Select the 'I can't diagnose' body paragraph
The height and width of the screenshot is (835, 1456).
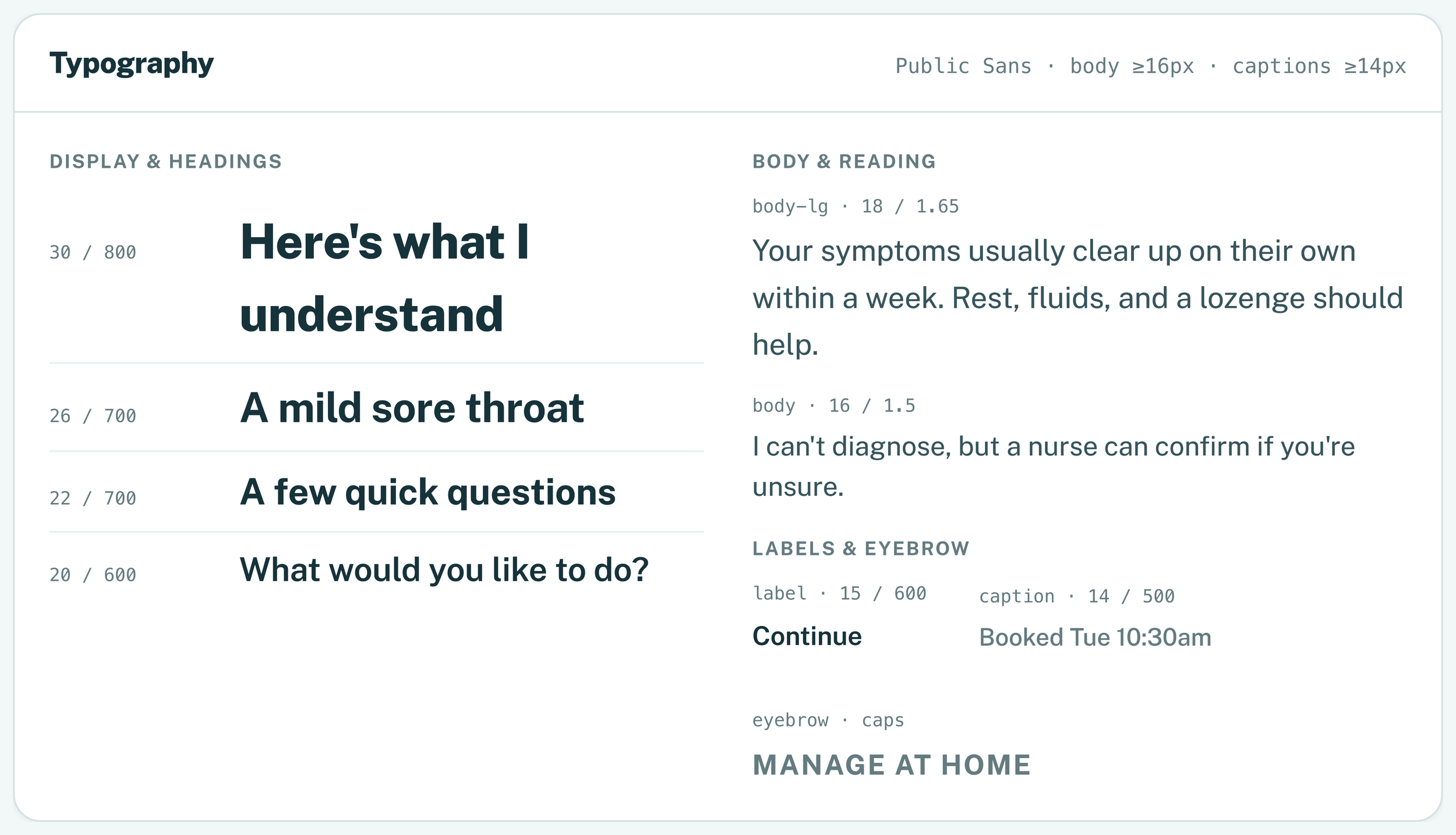pyautogui.click(x=1054, y=467)
